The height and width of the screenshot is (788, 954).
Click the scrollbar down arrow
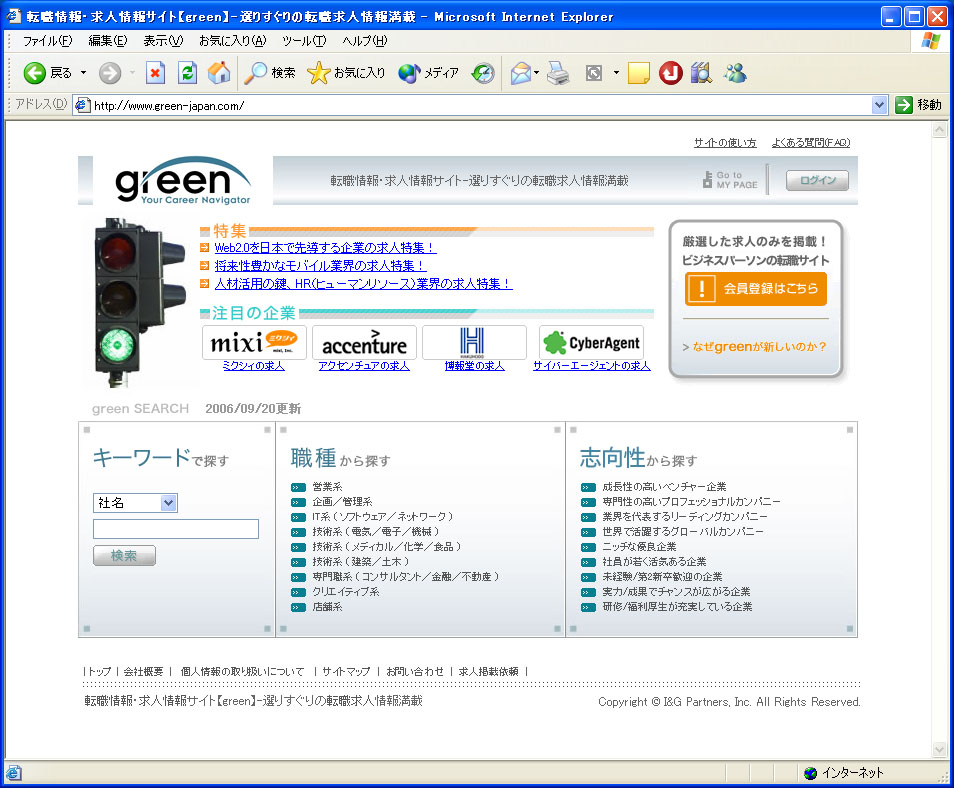[x=939, y=750]
